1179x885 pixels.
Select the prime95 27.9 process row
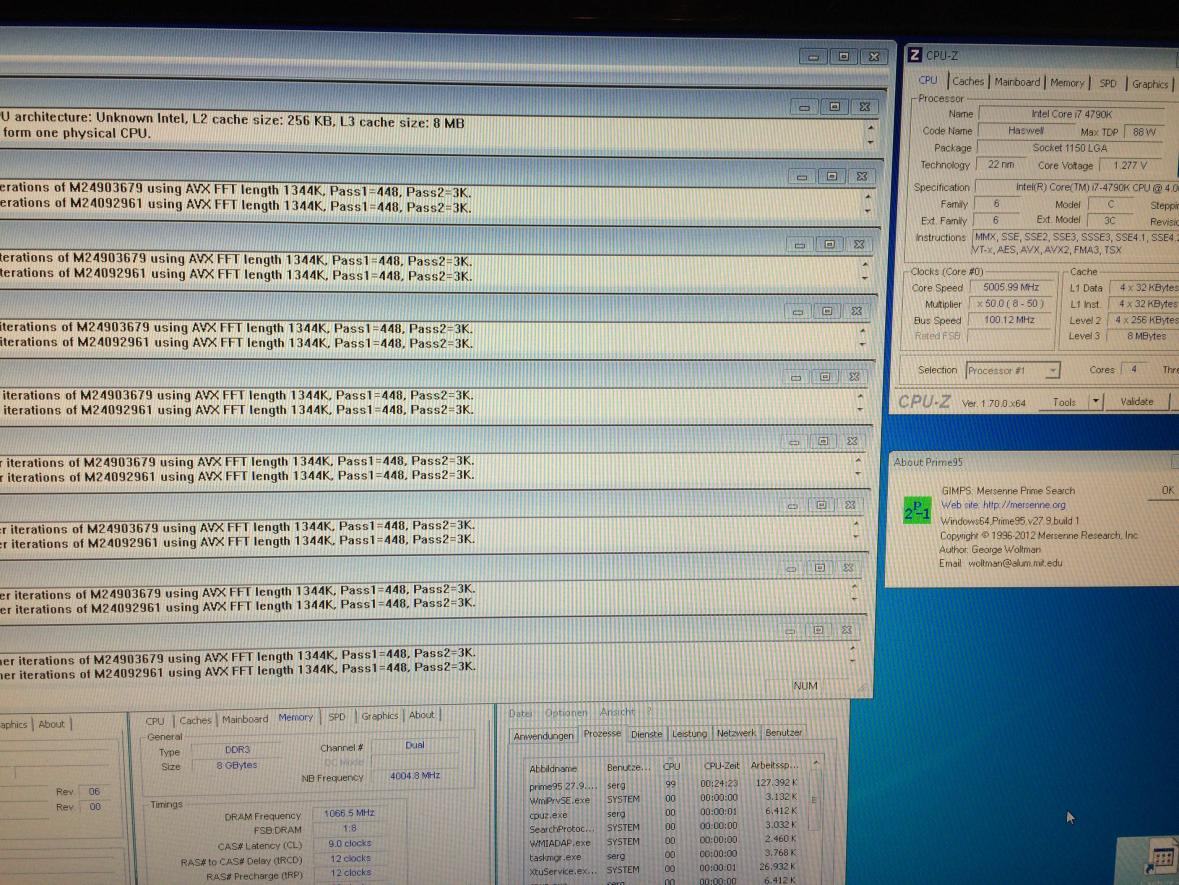pyautogui.click(x=665, y=784)
